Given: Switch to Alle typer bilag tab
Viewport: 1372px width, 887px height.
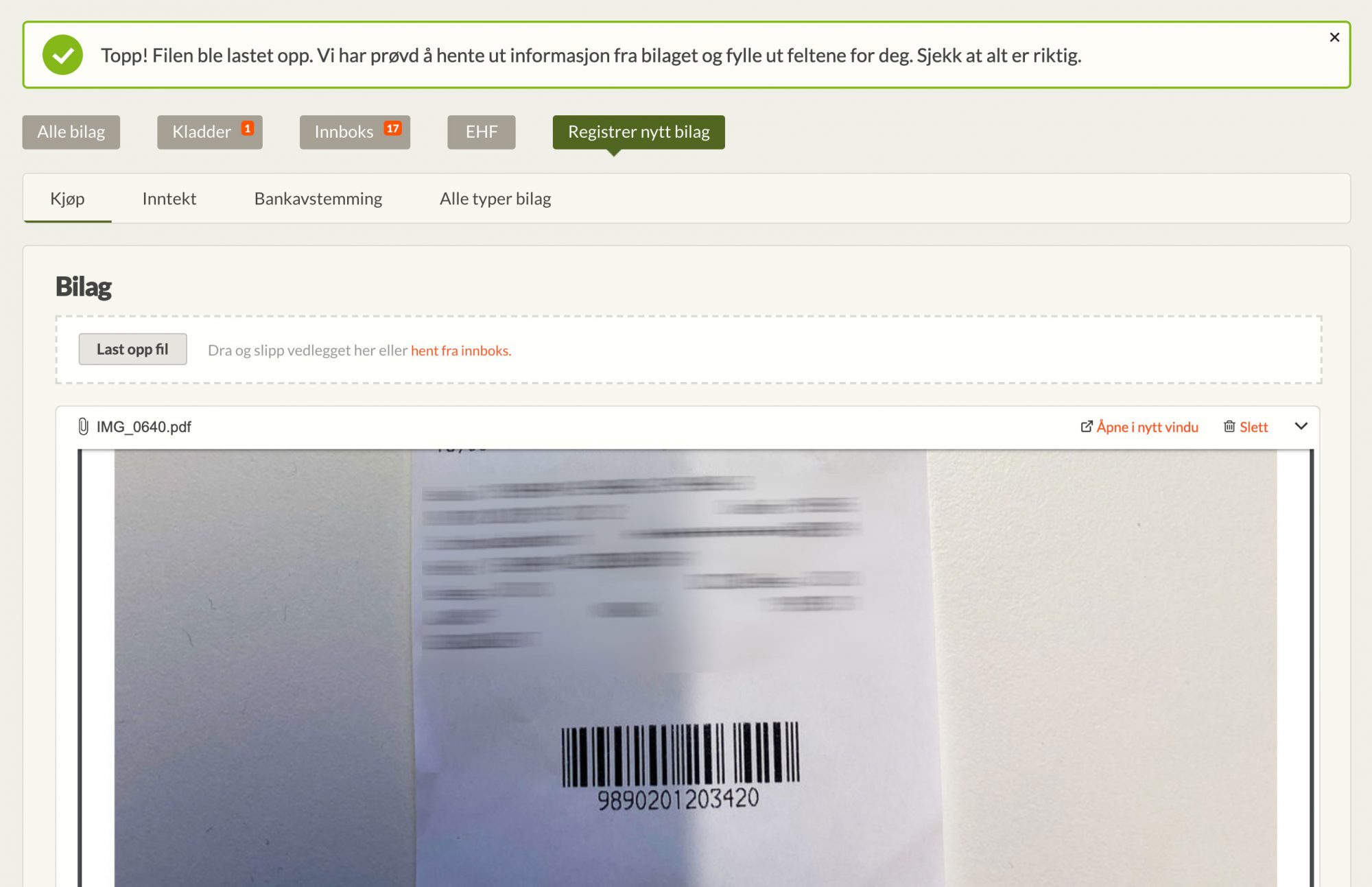Looking at the screenshot, I should [495, 199].
